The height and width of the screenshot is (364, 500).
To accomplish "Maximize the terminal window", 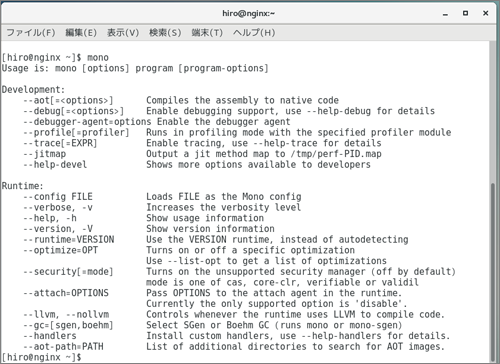I will (465, 13).
